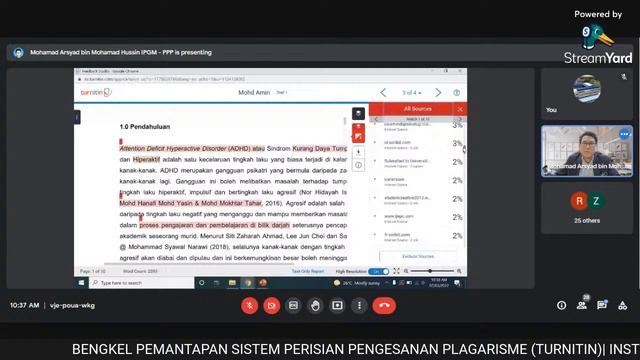640x360 pixels.
Task: Show the participants people panel
Action: 582,305
